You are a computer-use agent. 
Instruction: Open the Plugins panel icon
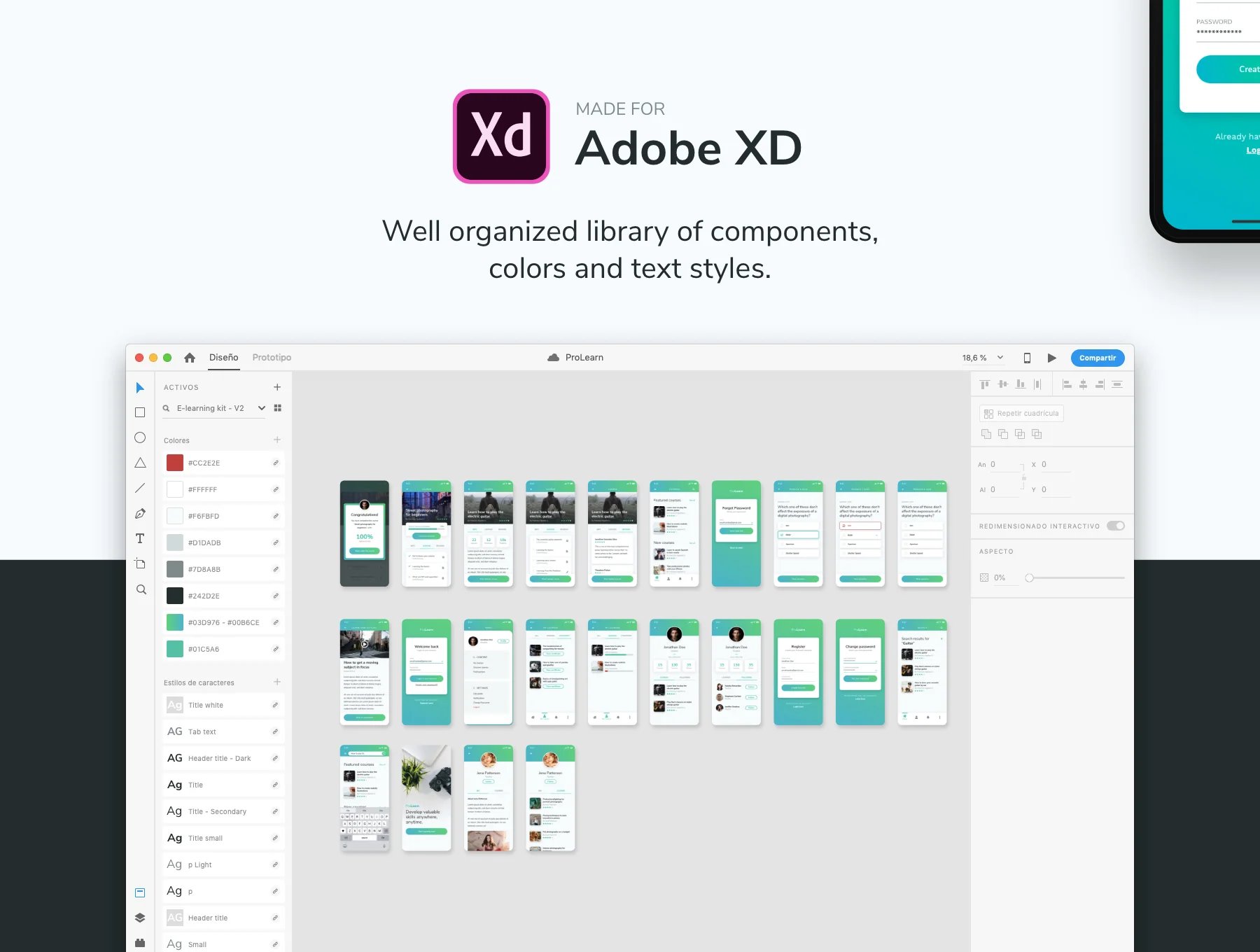140,943
